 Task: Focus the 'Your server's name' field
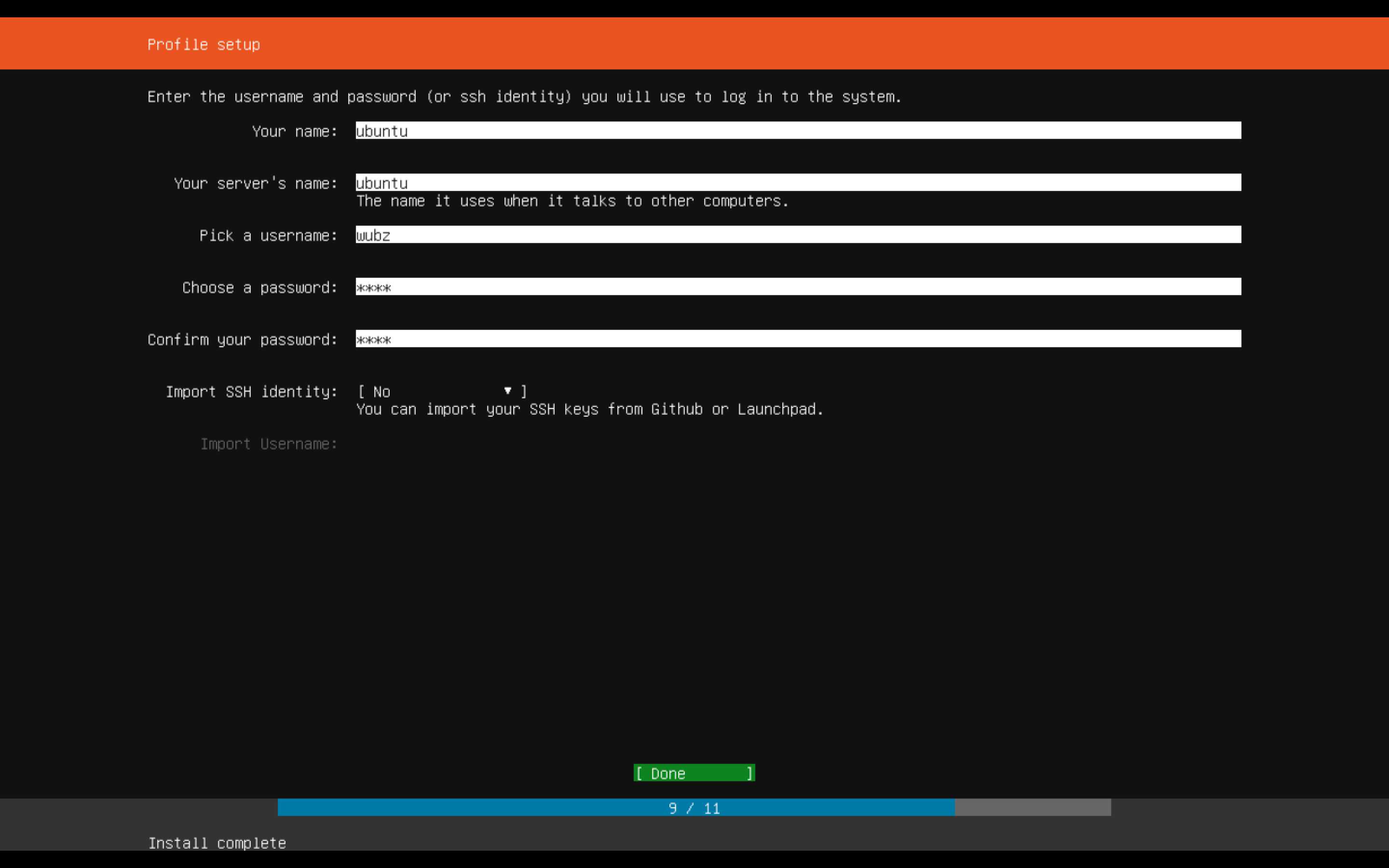pyautogui.click(x=798, y=183)
